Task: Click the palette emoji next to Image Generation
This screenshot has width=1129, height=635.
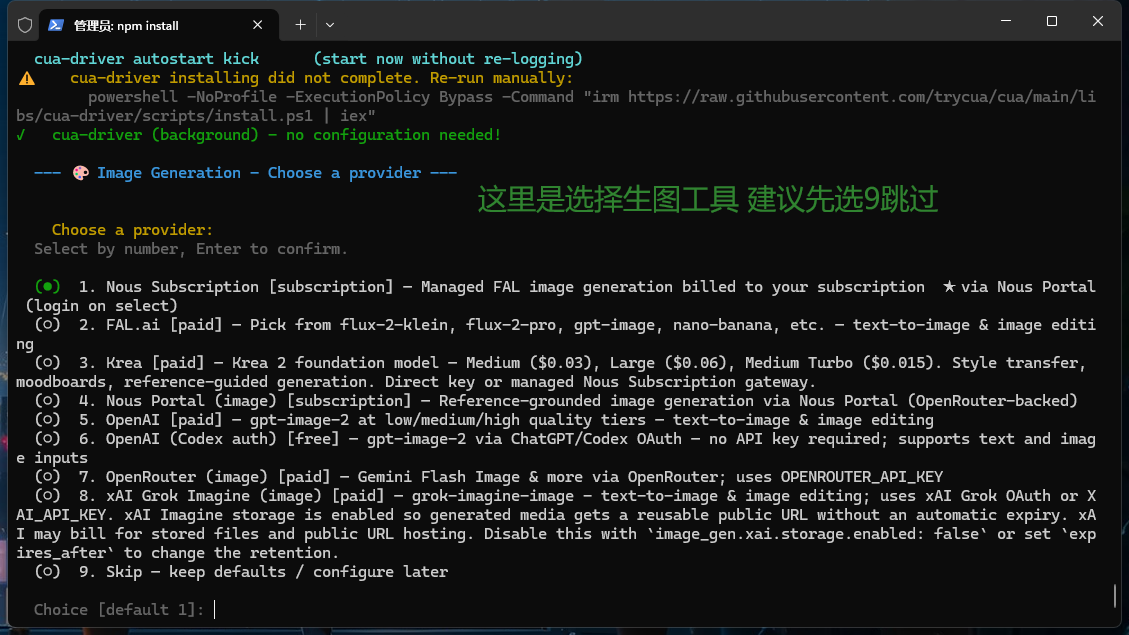Action: click(x=81, y=173)
